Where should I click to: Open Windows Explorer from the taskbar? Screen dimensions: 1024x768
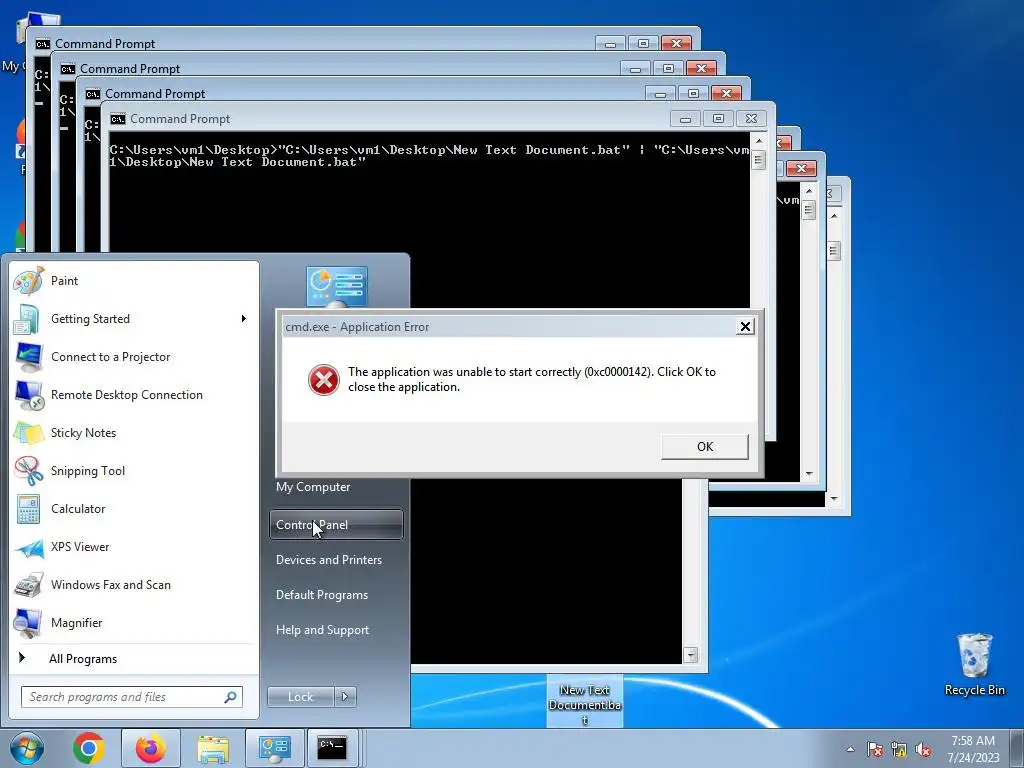tap(213, 748)
